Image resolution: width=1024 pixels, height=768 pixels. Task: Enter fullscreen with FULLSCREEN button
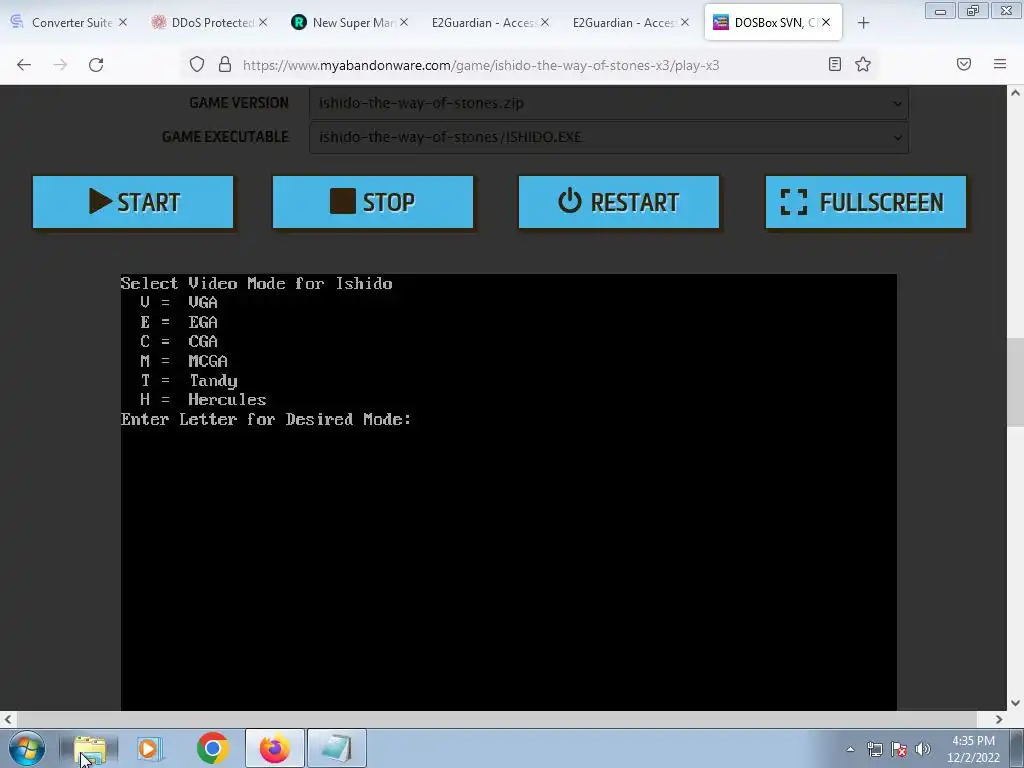pos(866,202)
